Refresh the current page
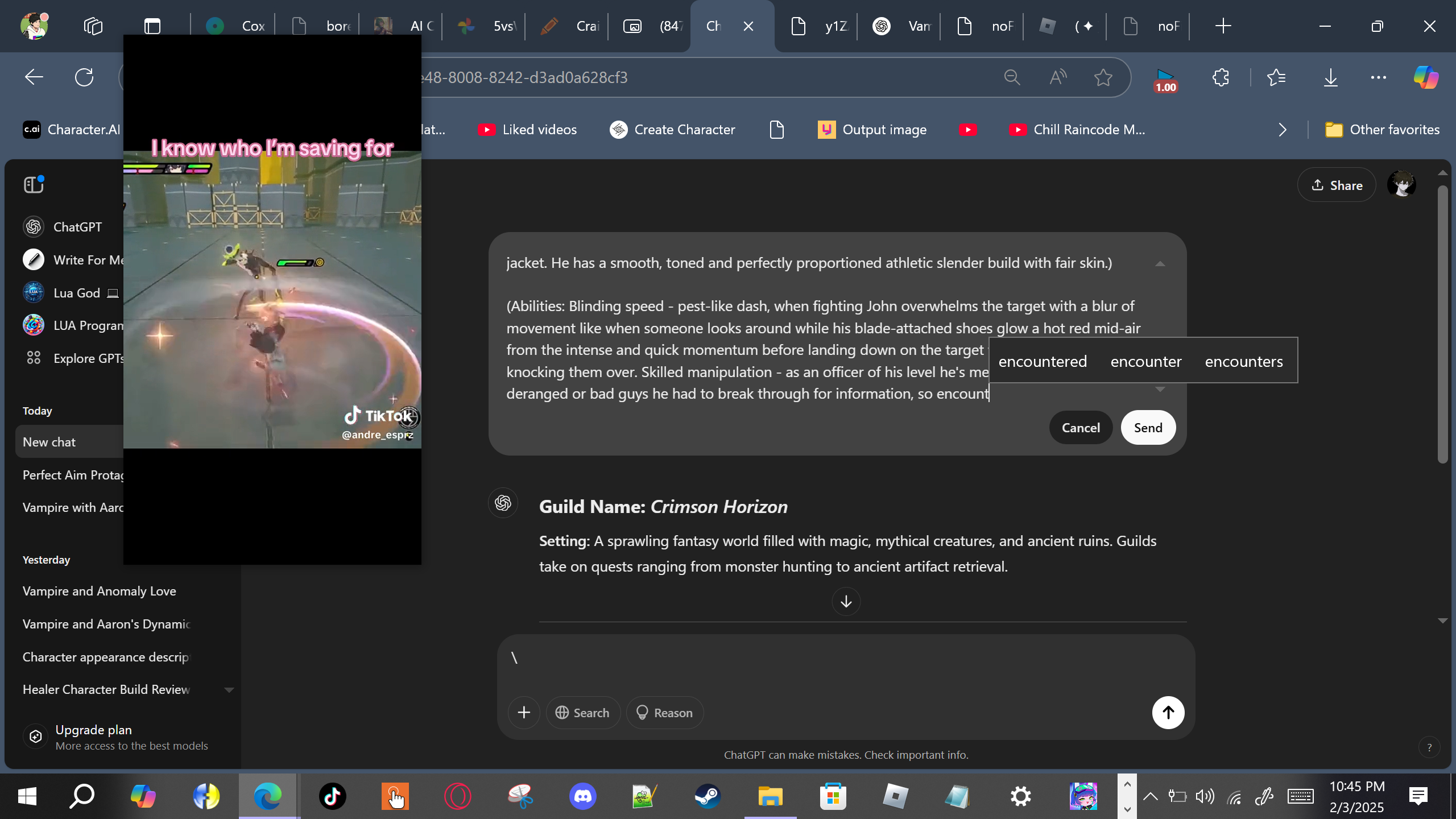The width and height of the screenshot is (1456, 819). click(84, 77)
